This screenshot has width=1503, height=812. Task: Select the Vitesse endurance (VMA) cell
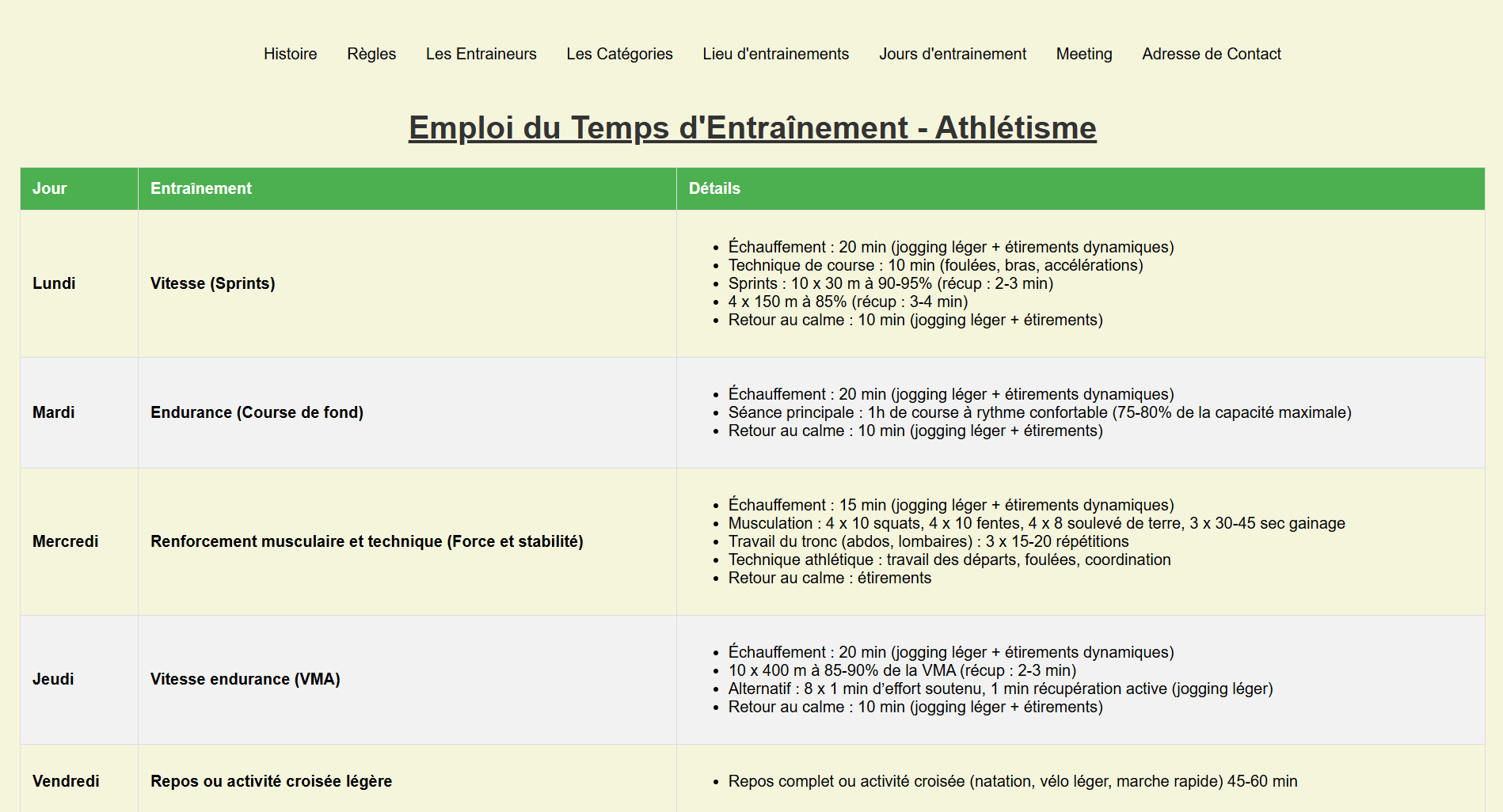coord(245,679)
